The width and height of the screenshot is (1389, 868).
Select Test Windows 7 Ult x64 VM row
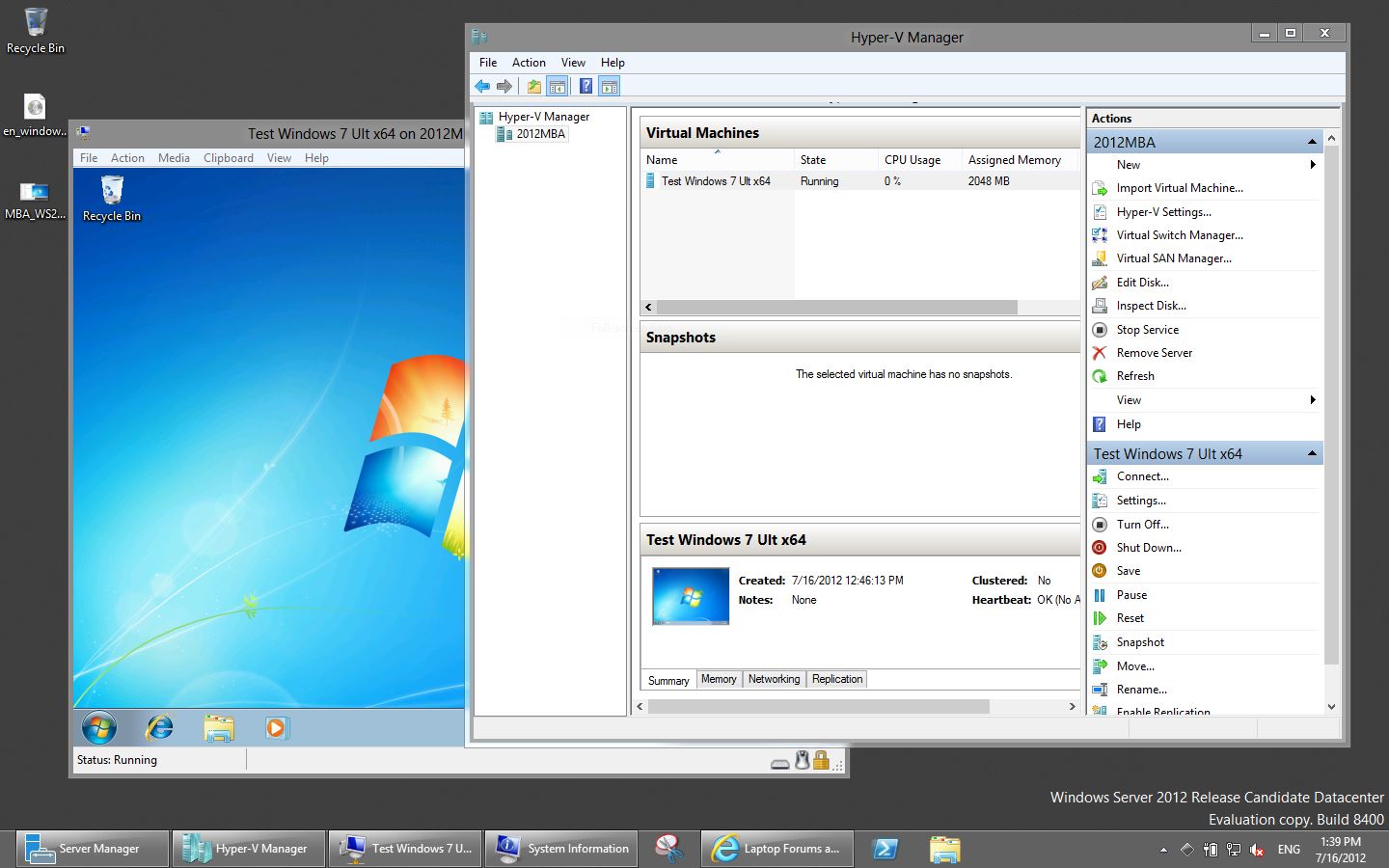tap(859, 181)
